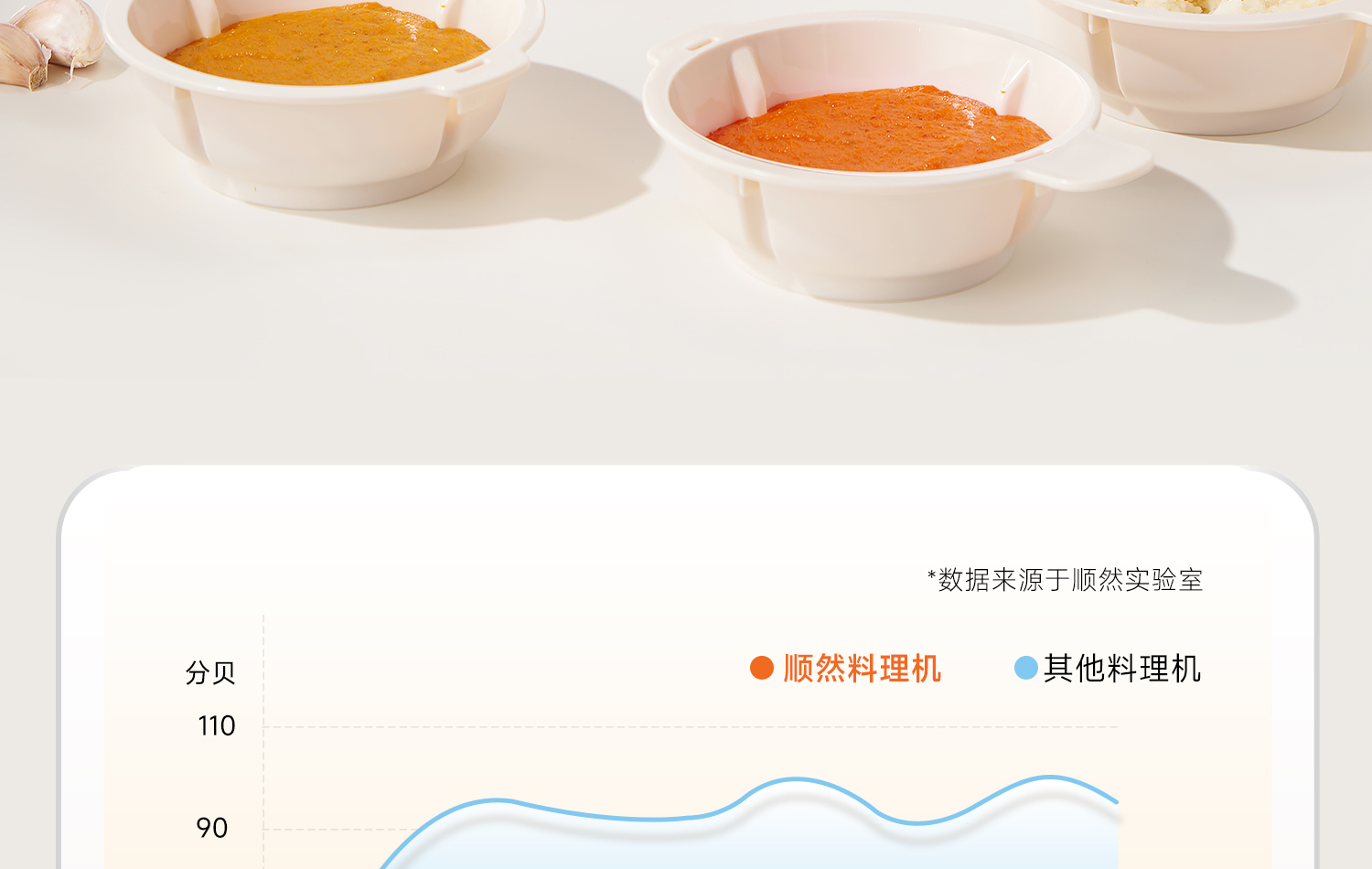Click the dashed 110 gridline

[x=691, y=727]
